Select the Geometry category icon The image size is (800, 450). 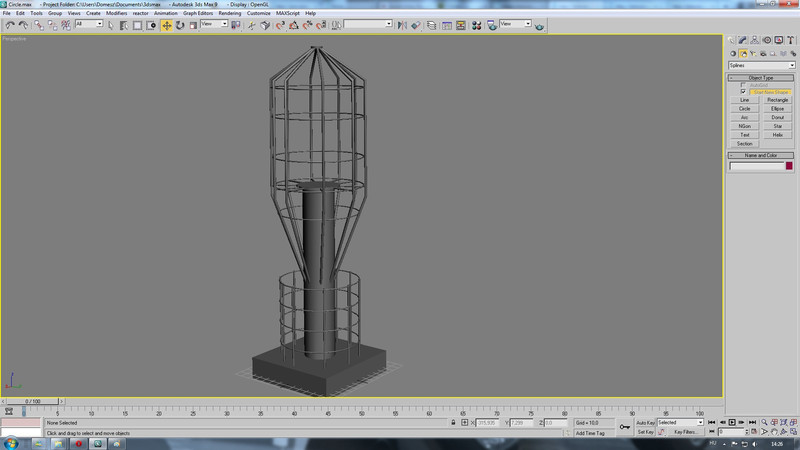733,53
